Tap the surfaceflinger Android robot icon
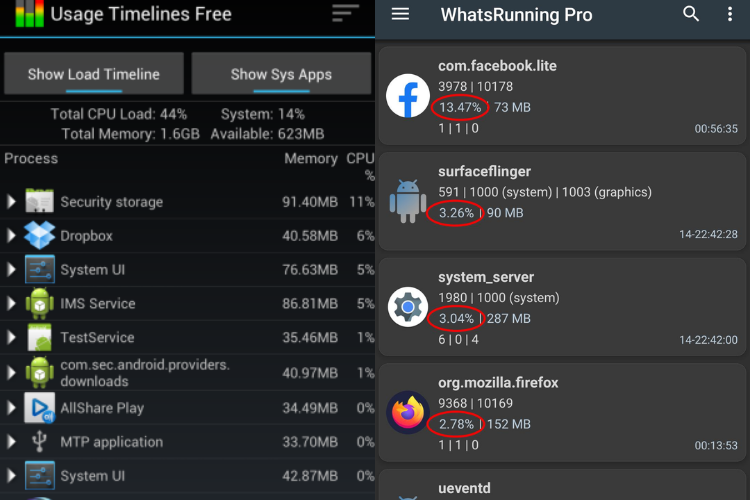 pyautogui.click(x=408, y=201)
